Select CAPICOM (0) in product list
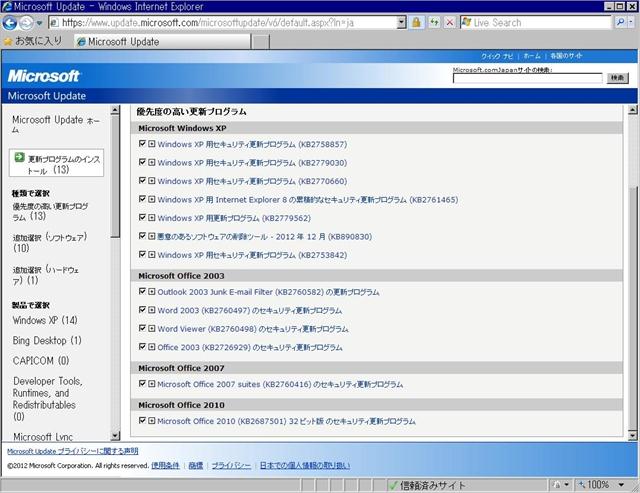 click(41, 361)
